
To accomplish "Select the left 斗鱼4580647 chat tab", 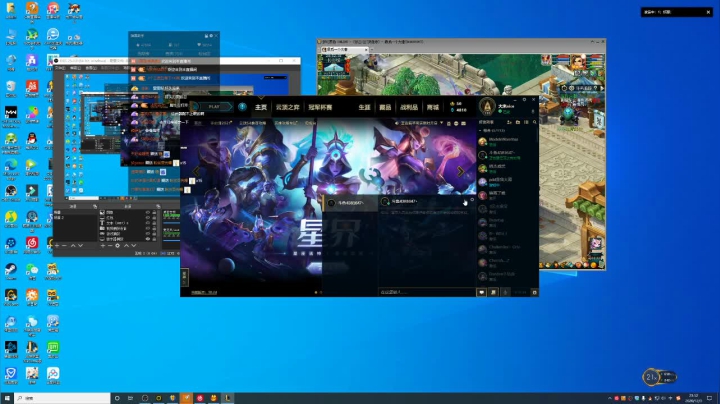I will pyautogui.click(x=350, y=202).
